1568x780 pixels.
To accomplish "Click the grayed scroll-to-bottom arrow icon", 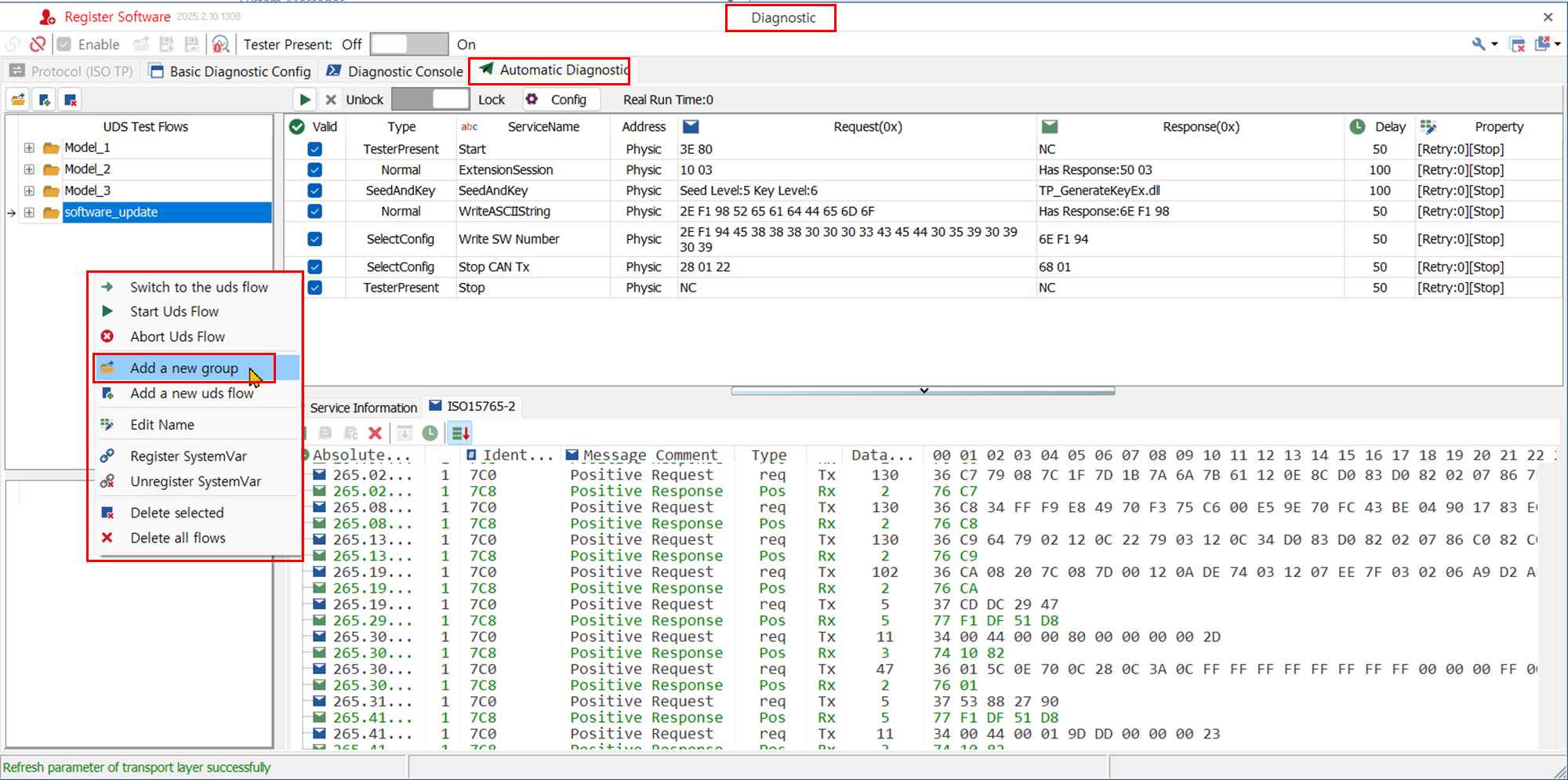I will (405, 433).
